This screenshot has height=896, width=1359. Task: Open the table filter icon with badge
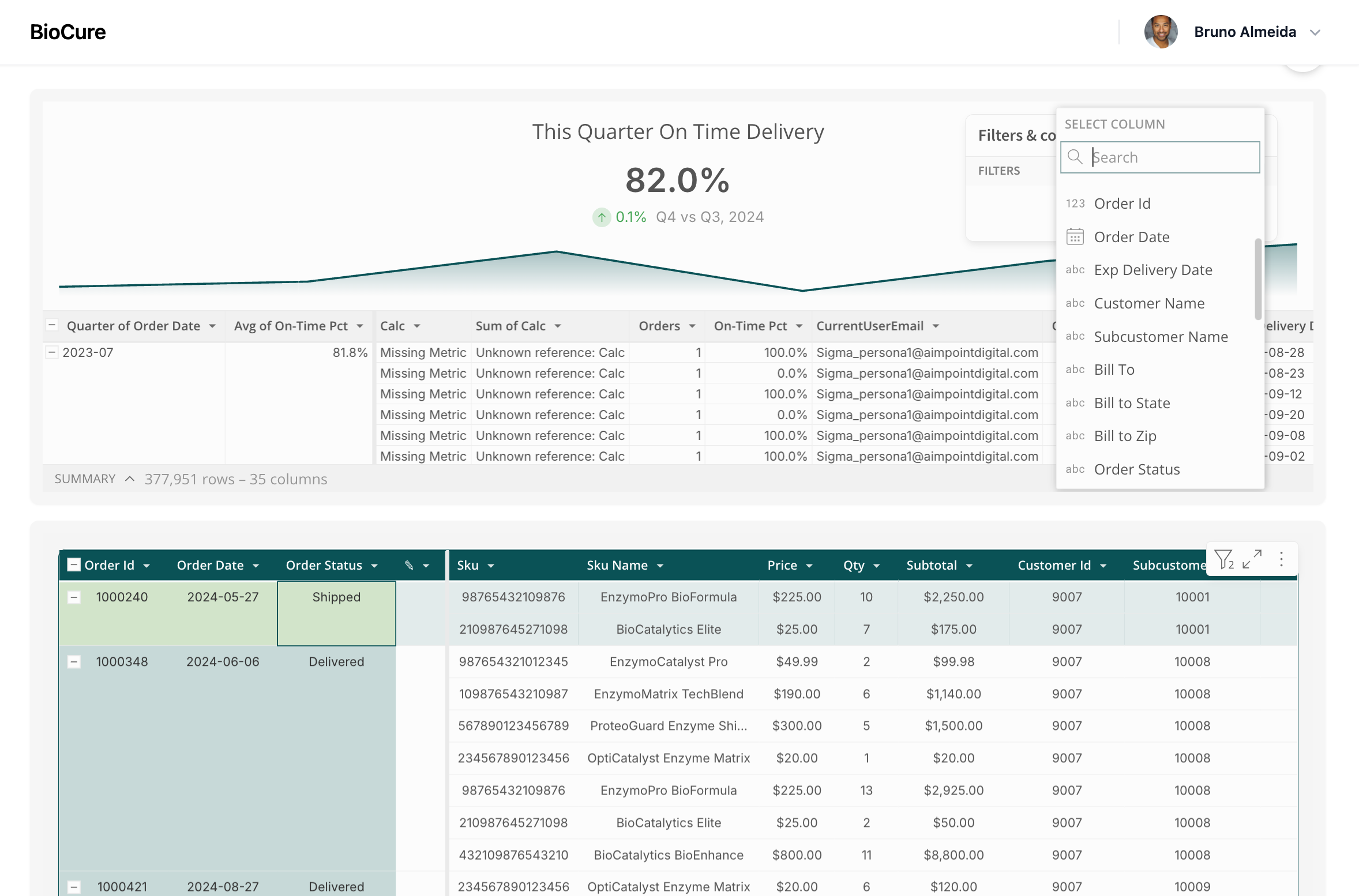click(x=1224, y=559)
